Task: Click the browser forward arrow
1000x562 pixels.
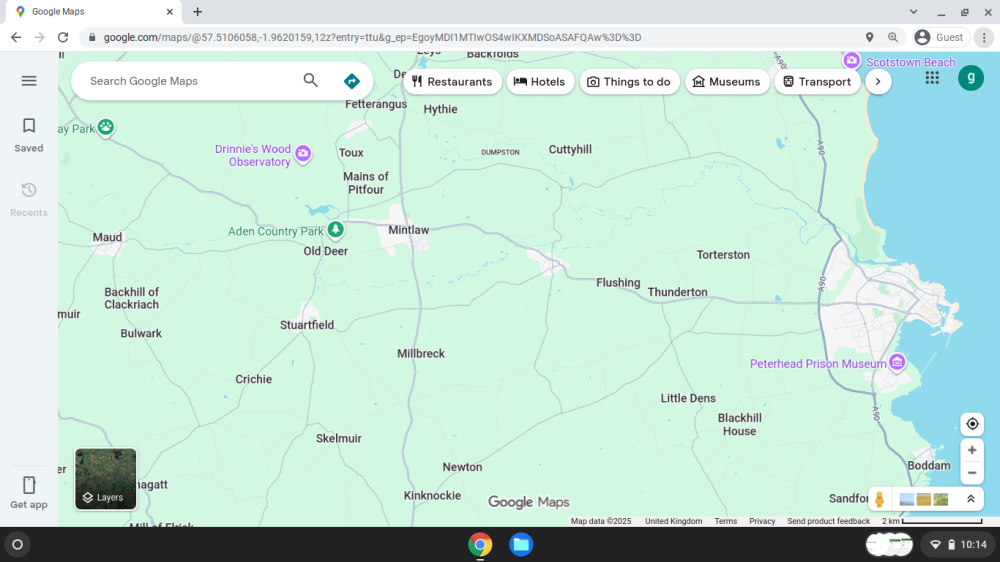Action: coord(40,38)
